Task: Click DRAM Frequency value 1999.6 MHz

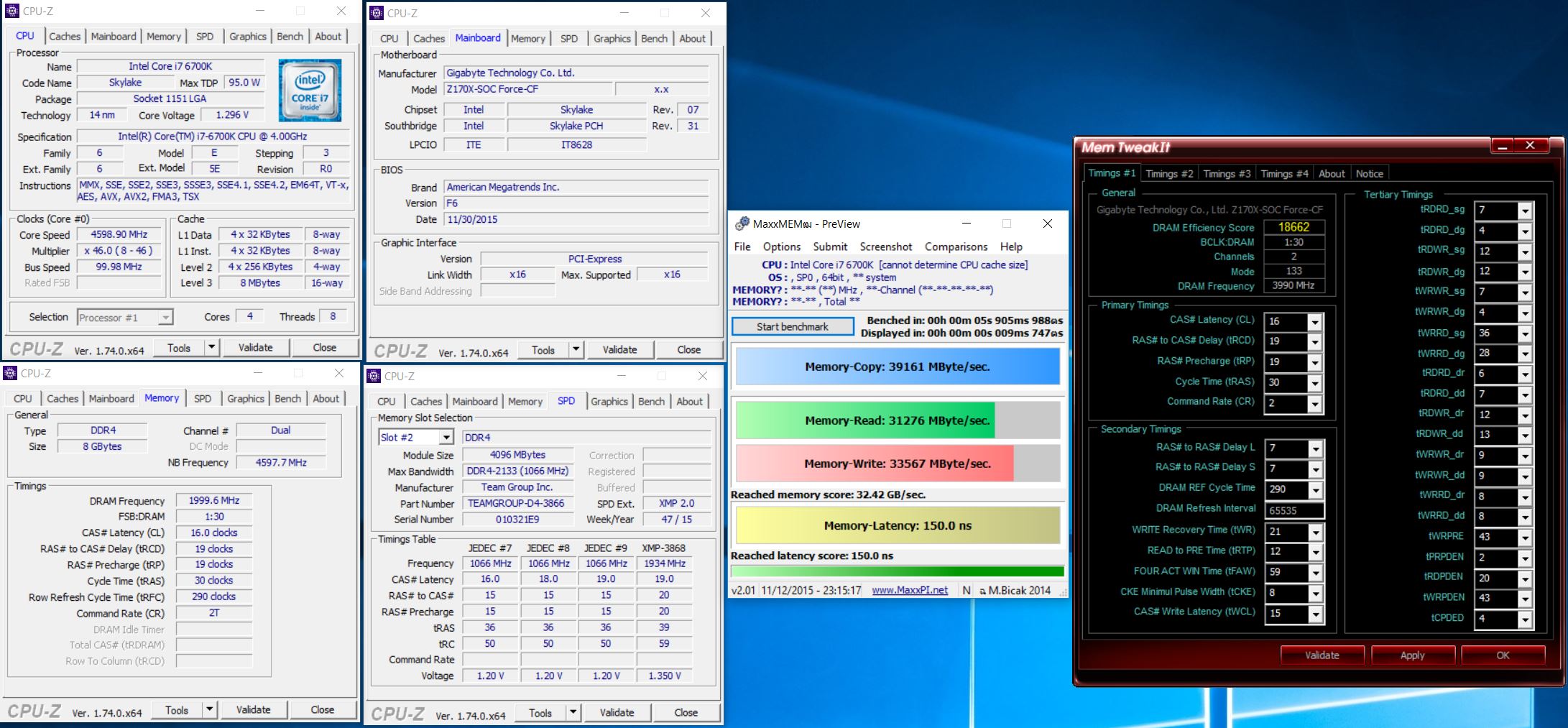Action: point(214,500)
